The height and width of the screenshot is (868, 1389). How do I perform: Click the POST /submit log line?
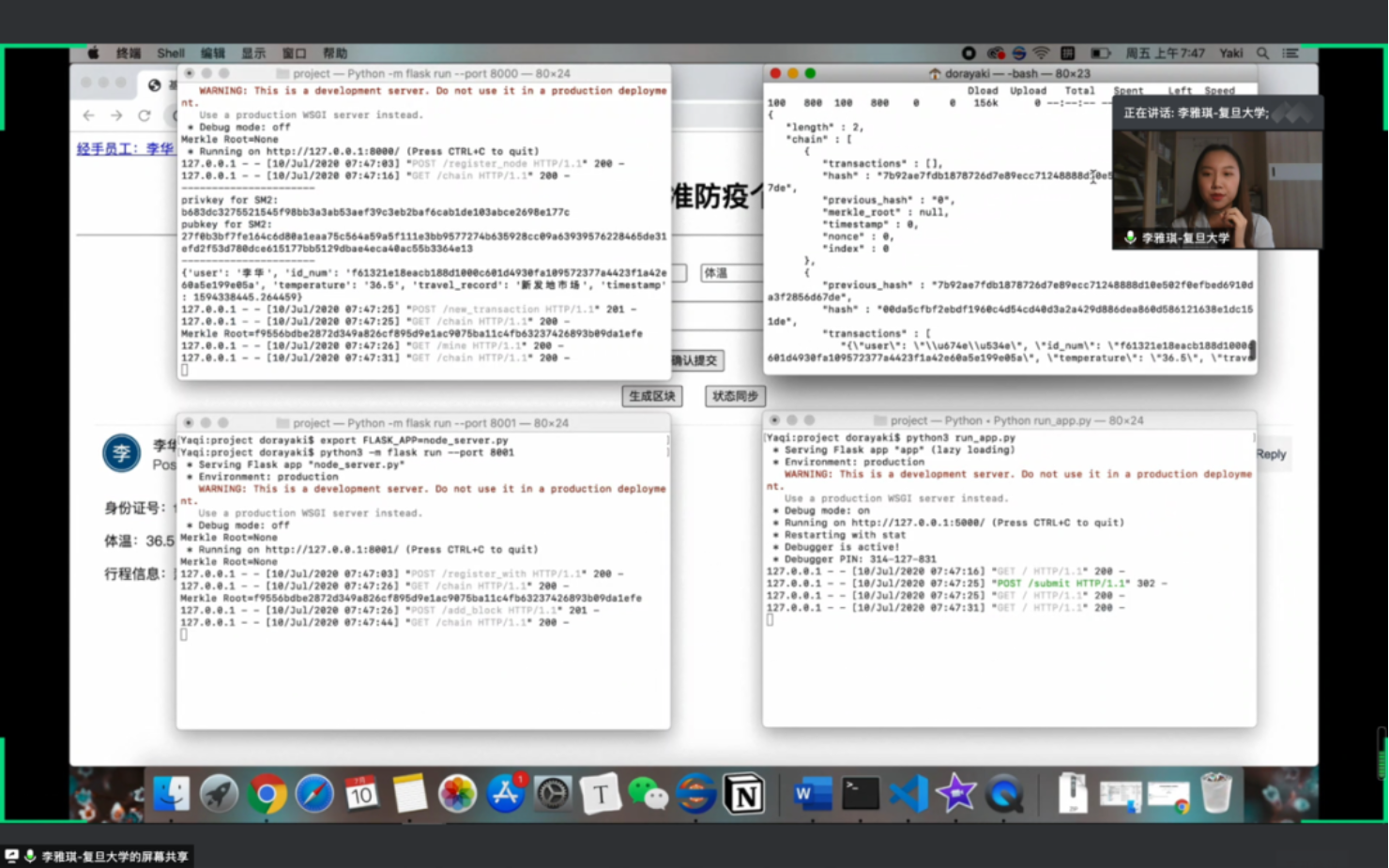[967, 583]
